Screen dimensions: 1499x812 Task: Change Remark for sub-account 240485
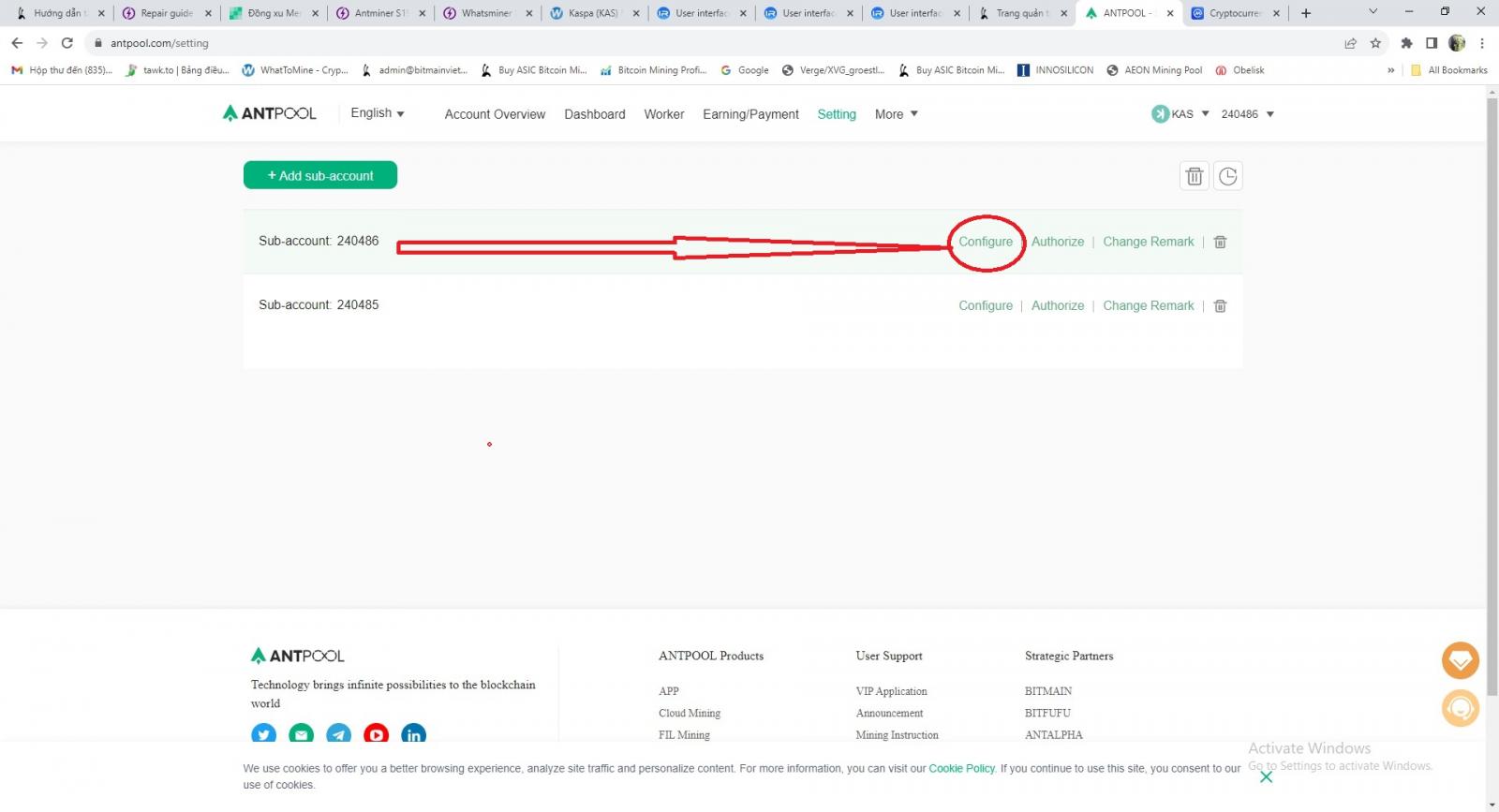pos(1149,305)
